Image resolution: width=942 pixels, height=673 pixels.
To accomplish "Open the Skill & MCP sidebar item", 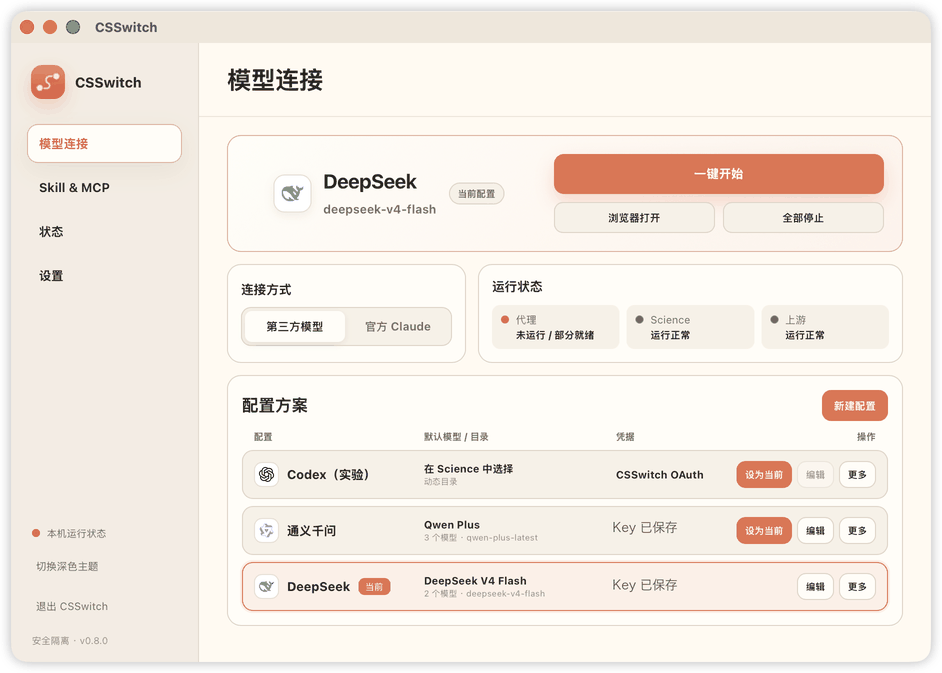I will (105, 187).
